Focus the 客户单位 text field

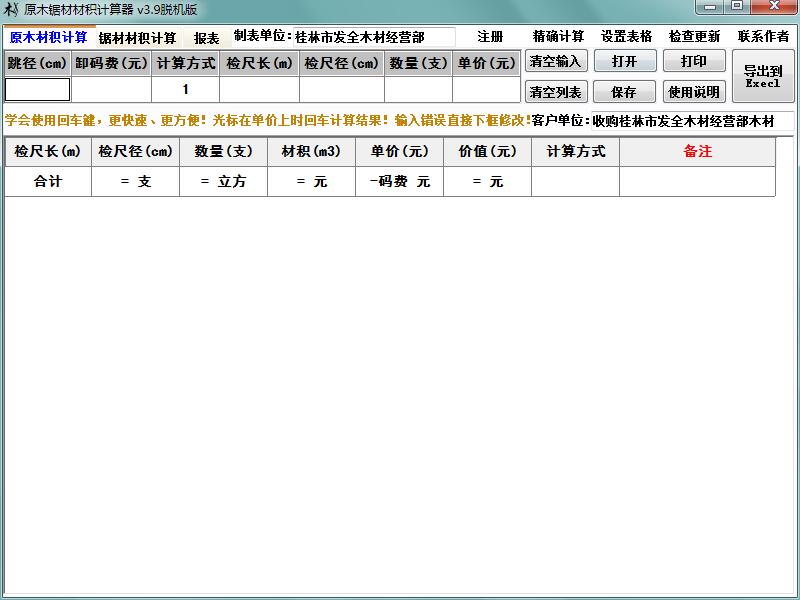pyautogui.click(x=692, y=121)
